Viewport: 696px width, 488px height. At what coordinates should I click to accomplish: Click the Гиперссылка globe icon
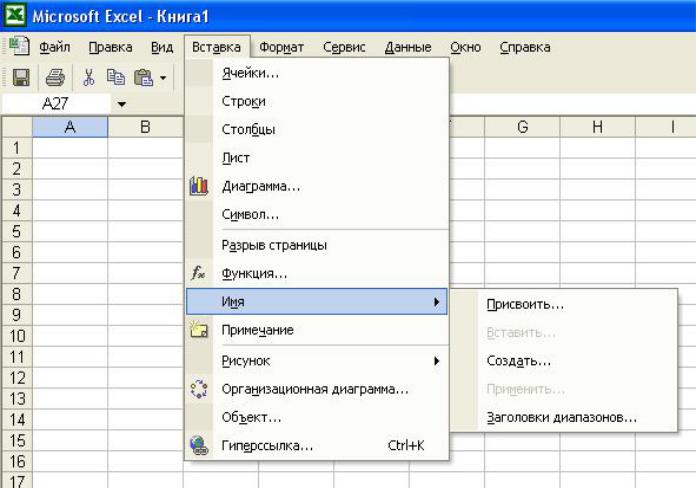coord(199,445)
